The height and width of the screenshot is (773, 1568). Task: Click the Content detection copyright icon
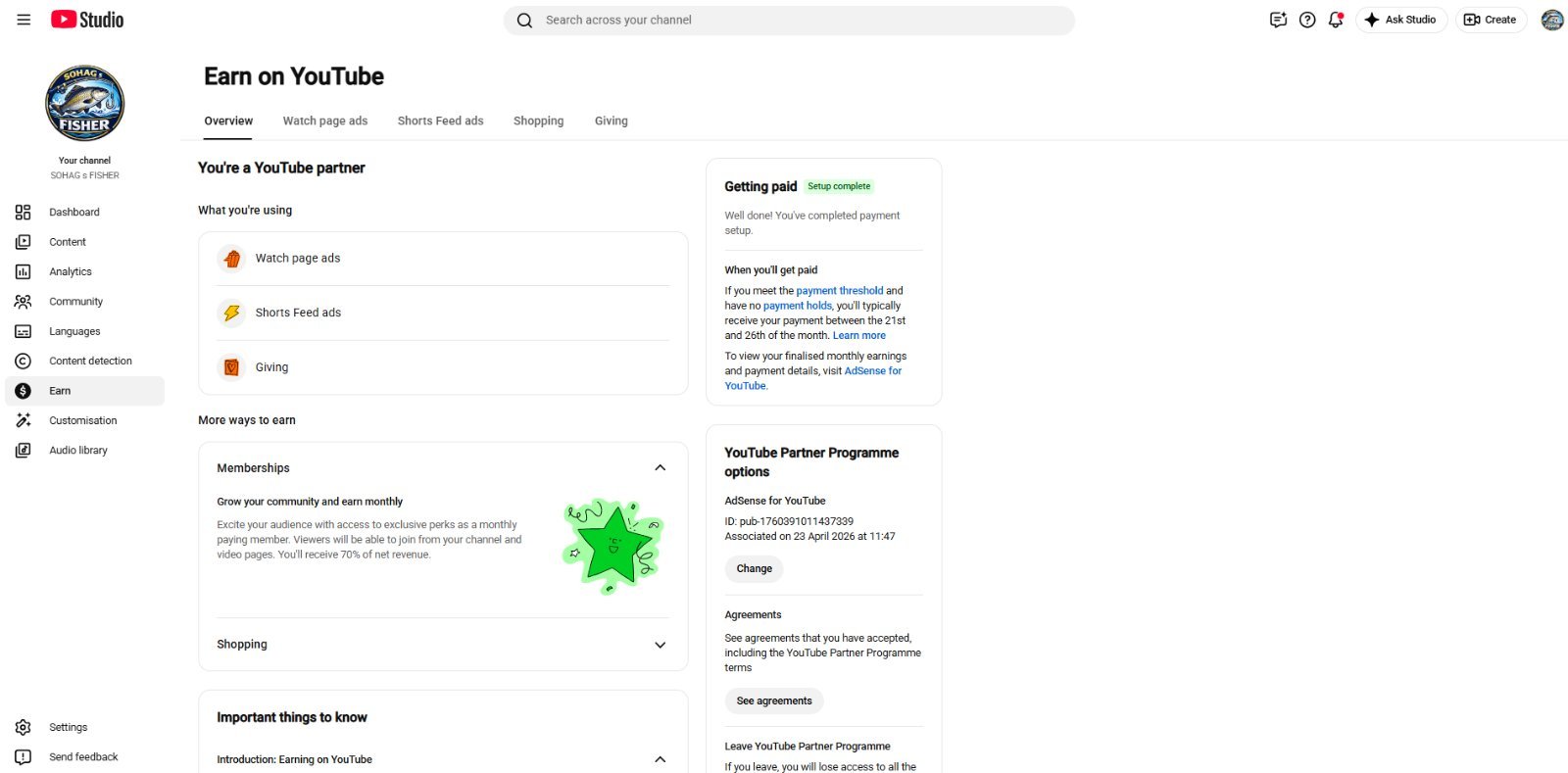(23, 362)
